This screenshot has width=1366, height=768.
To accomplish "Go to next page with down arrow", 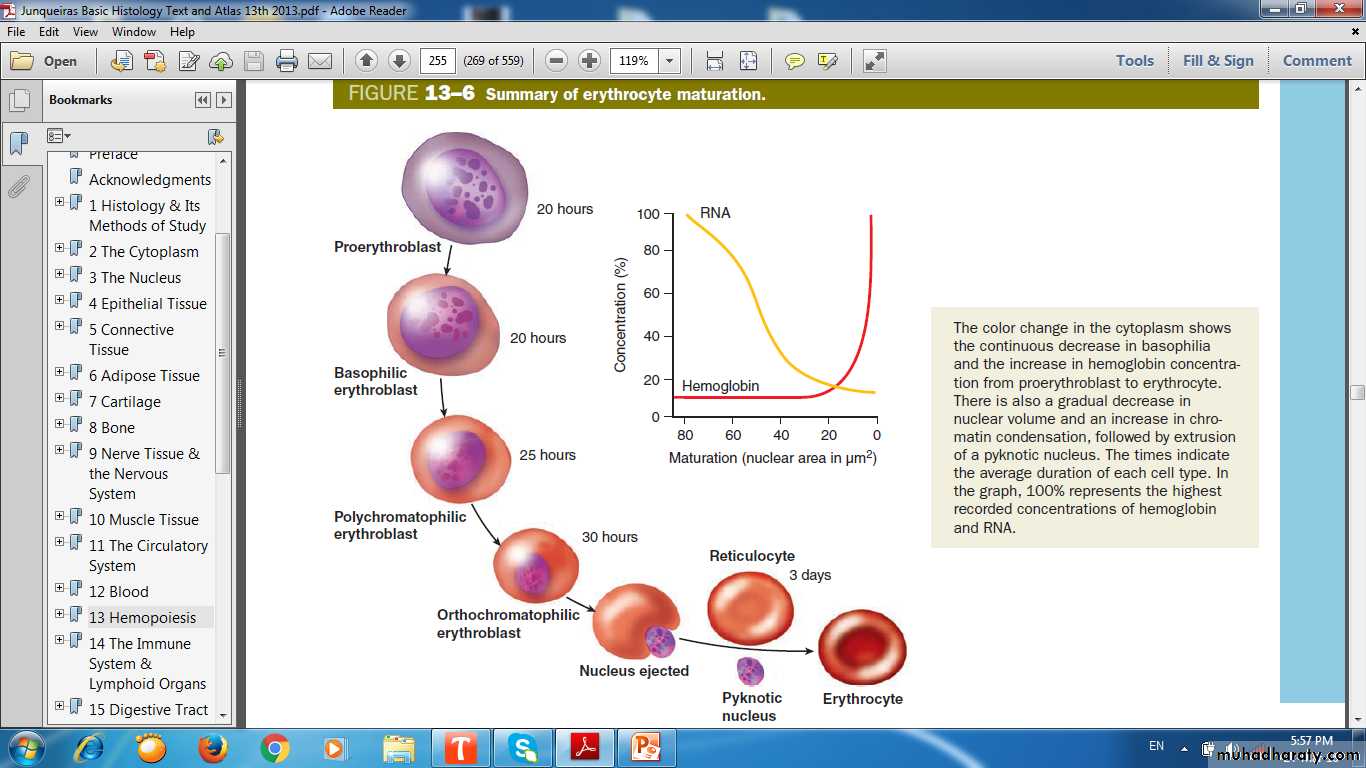I will [x=399, y=61].
